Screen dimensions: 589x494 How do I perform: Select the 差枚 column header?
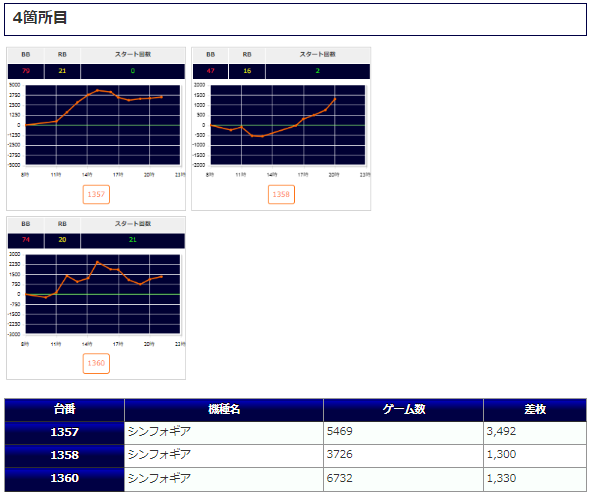point(535,410)
